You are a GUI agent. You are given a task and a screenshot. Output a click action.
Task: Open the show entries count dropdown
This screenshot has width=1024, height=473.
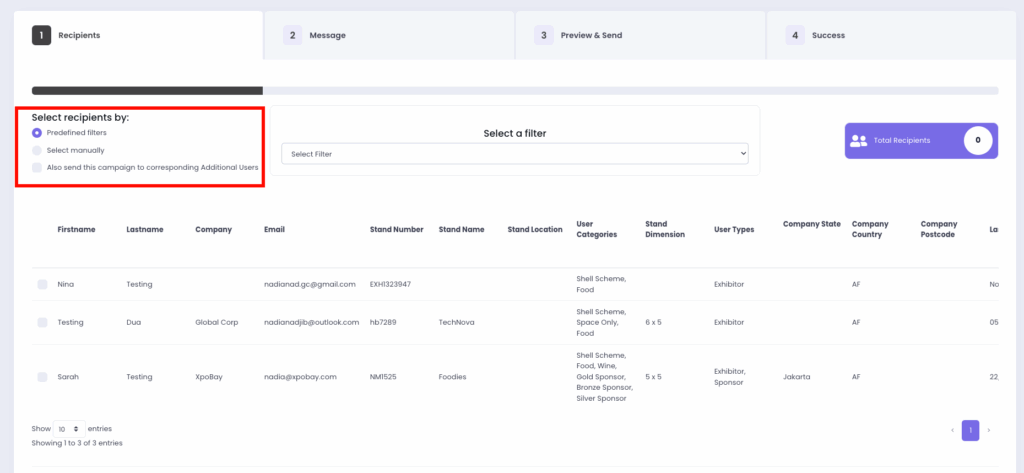click(69, 428)
